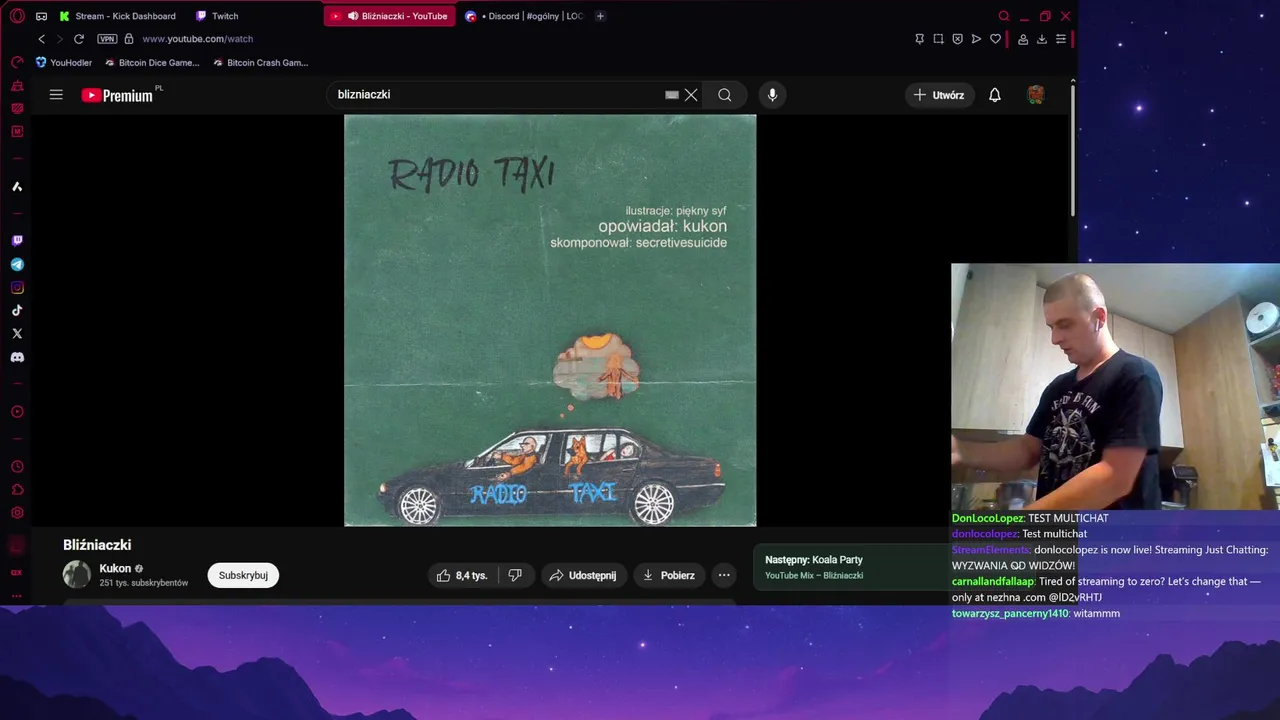Open TikTok in the Opera sidebar
Screen dimensions: 1280x720
(x=17, y=311)
